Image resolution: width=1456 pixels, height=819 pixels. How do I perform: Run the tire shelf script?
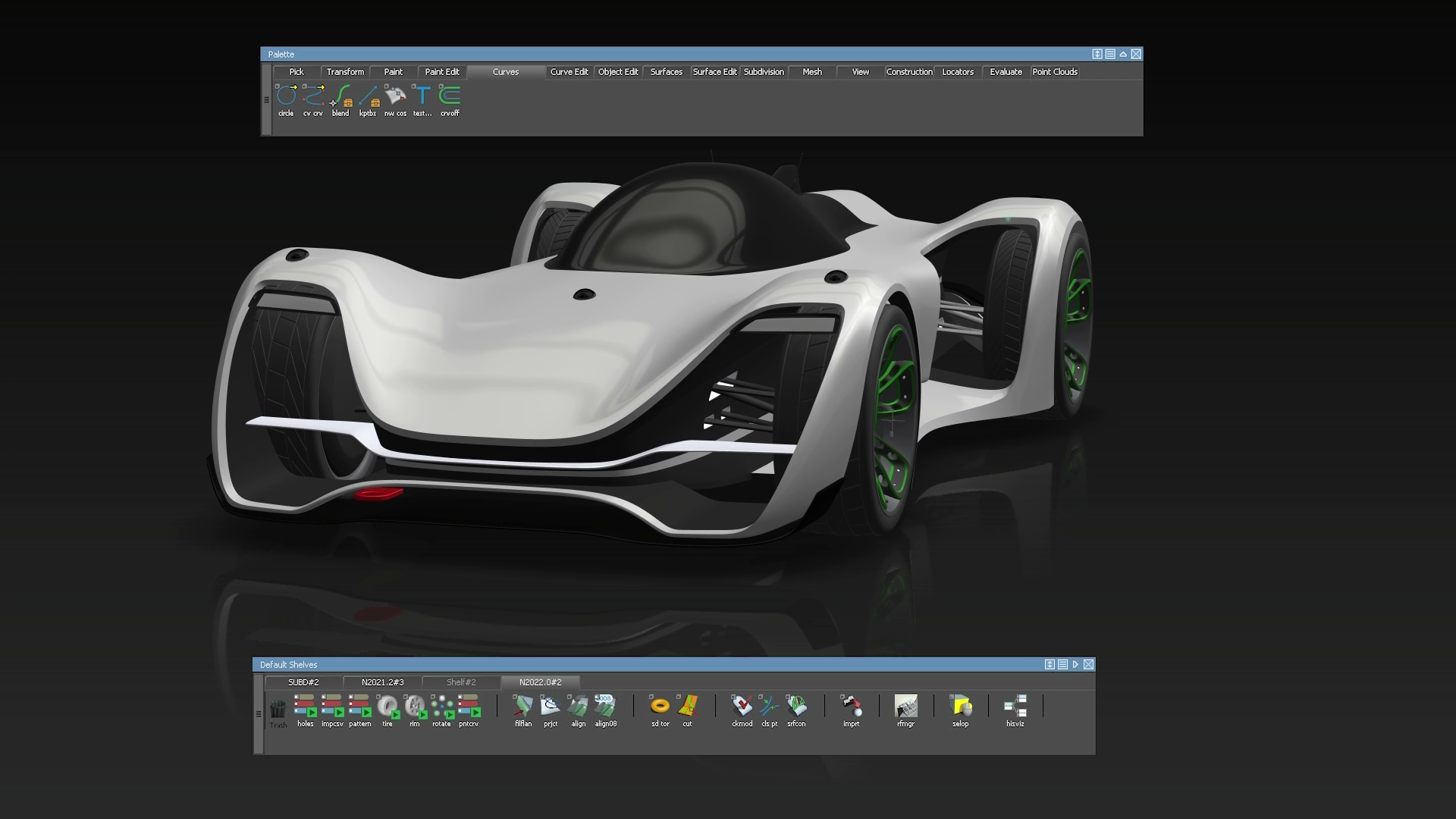coord(388,707)
